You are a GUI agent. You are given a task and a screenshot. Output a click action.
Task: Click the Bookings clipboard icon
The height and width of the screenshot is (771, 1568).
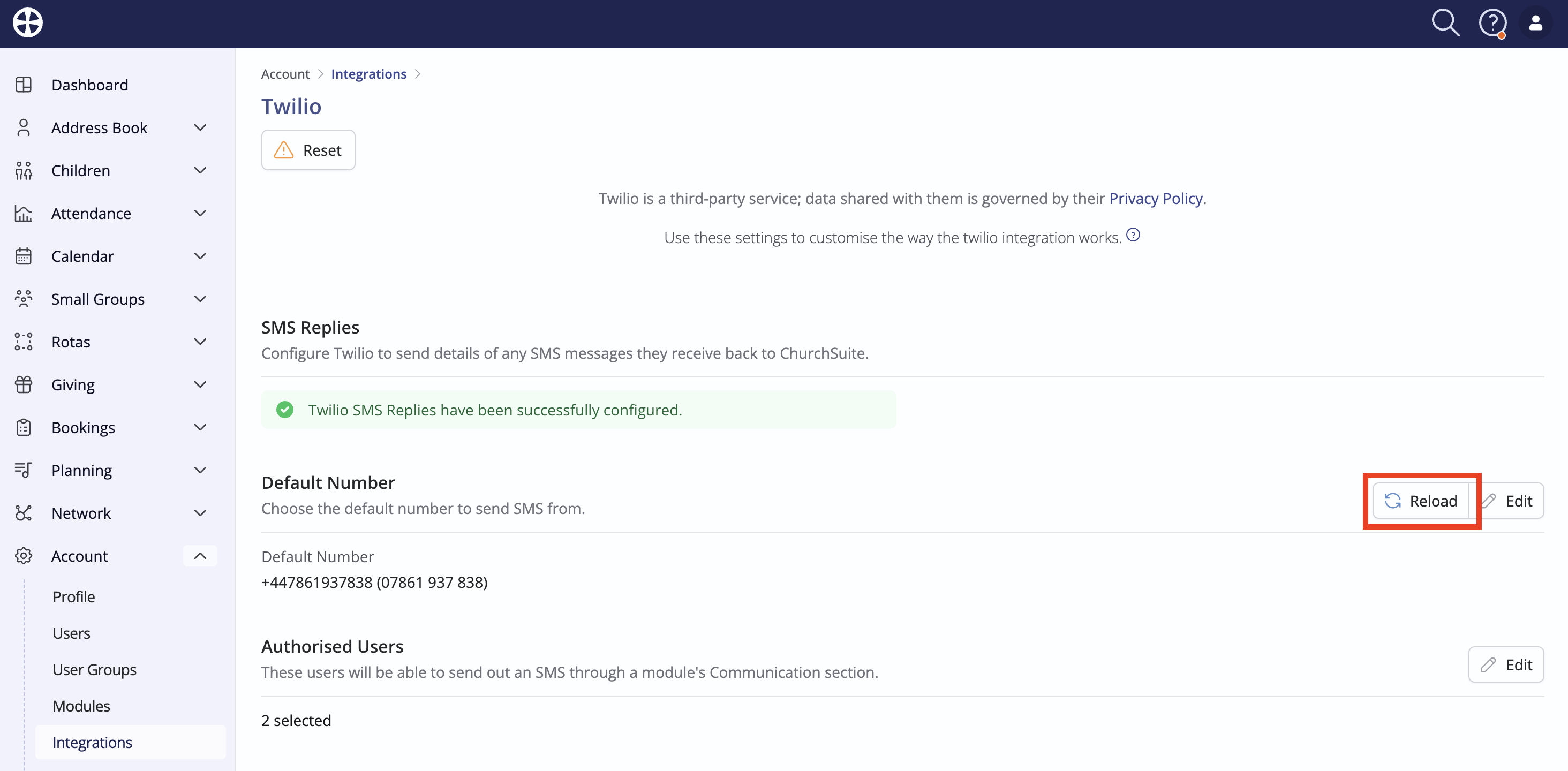(24, 428)
